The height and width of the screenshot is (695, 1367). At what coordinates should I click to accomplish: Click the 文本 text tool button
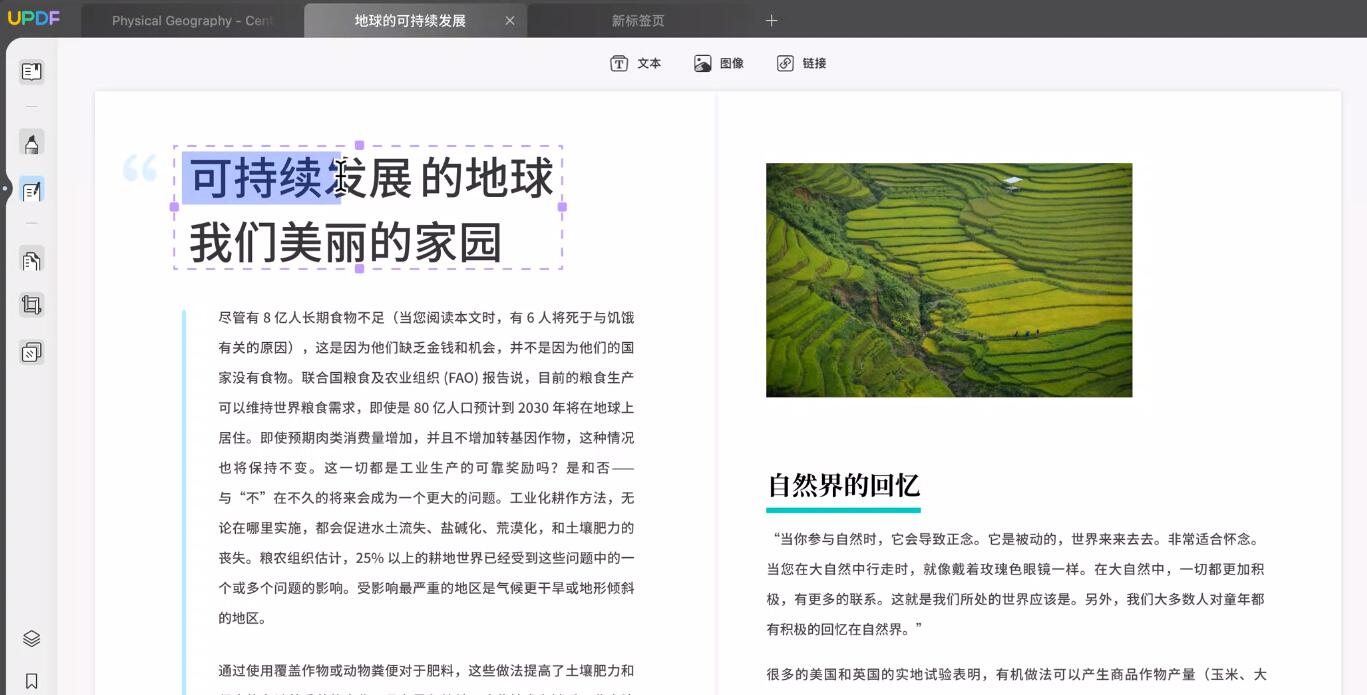point(636,63)
